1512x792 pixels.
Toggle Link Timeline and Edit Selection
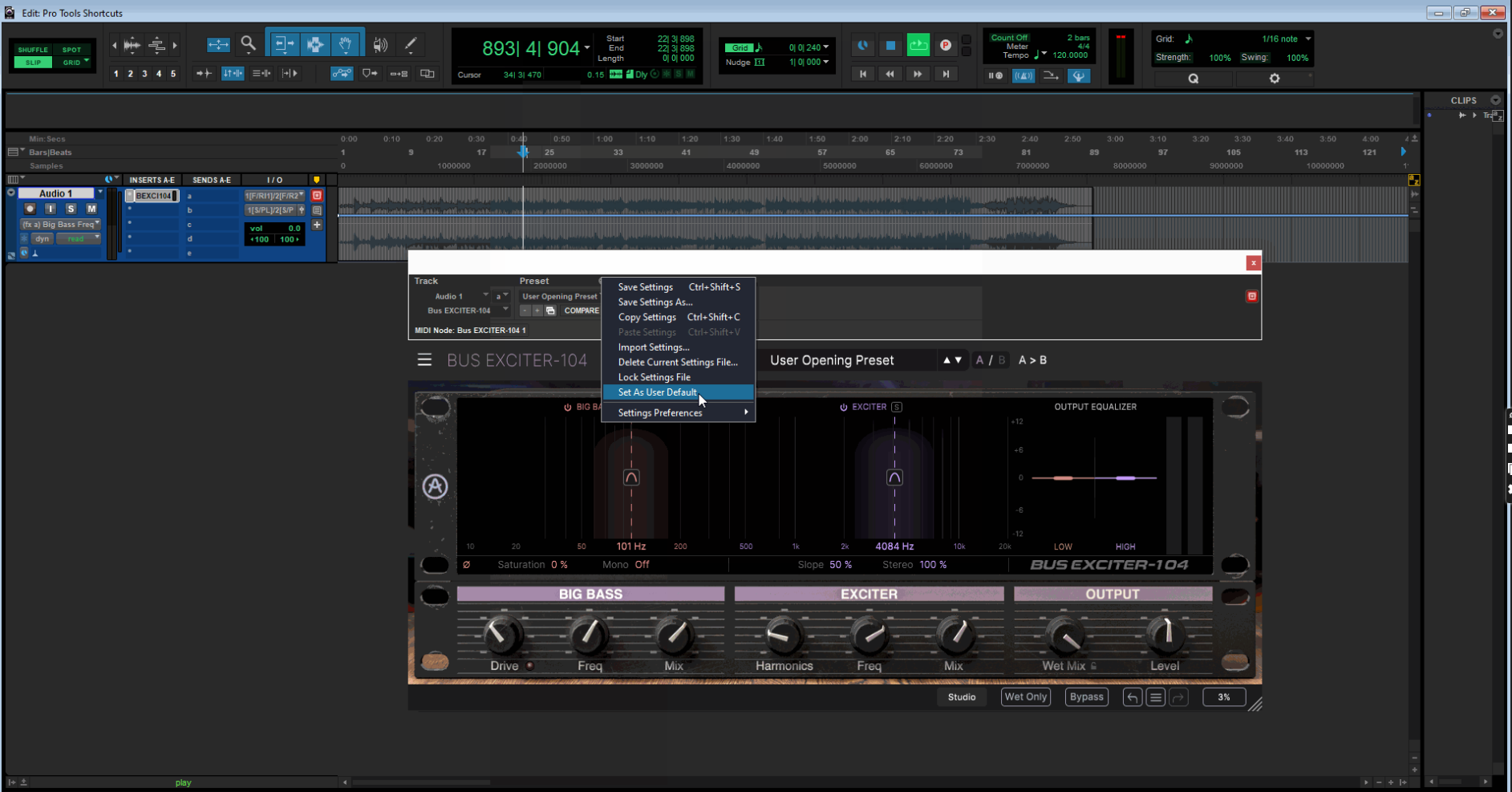(233, 73)
